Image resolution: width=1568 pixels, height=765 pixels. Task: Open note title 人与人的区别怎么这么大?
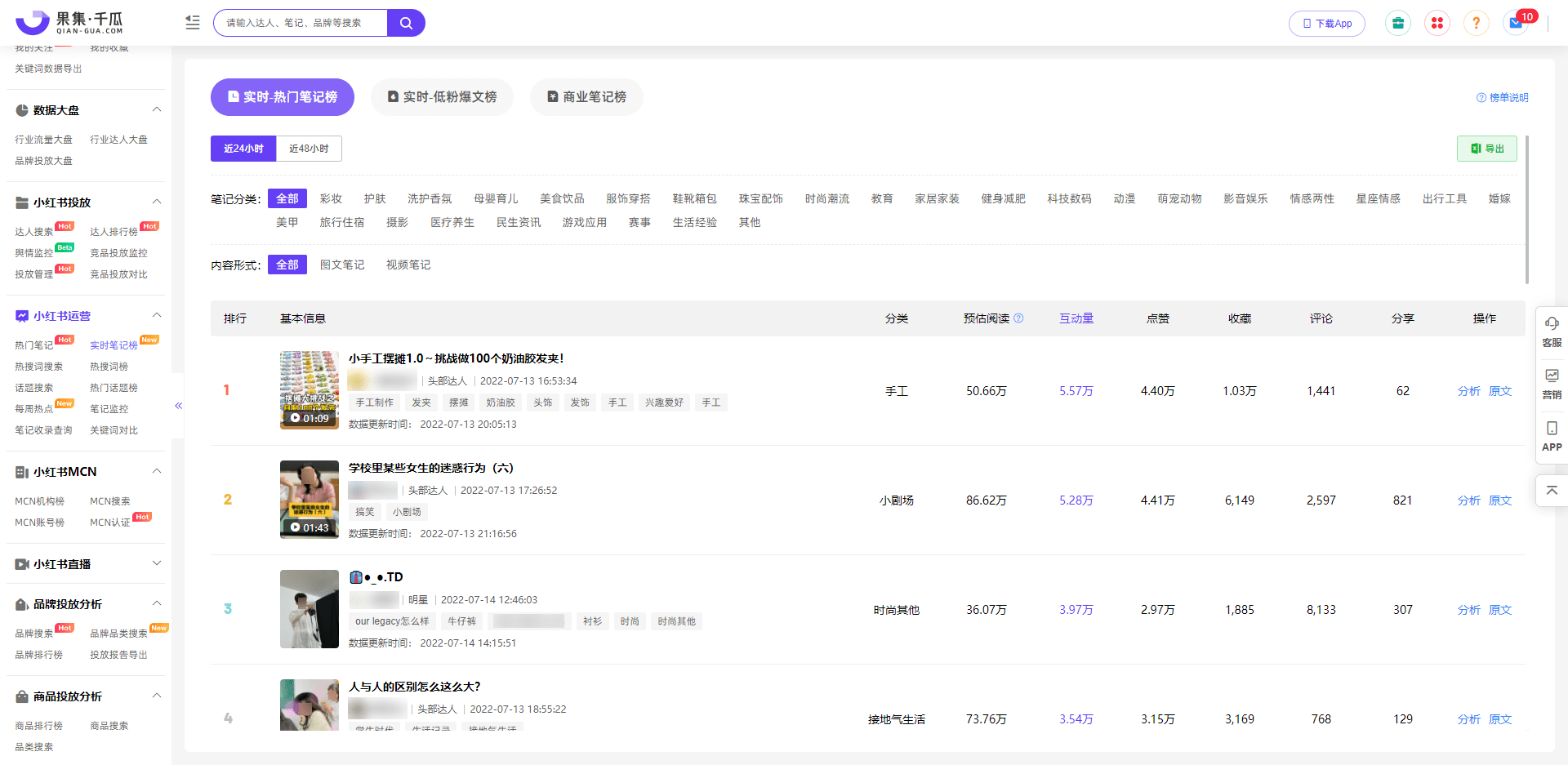[x=415, y=687]
